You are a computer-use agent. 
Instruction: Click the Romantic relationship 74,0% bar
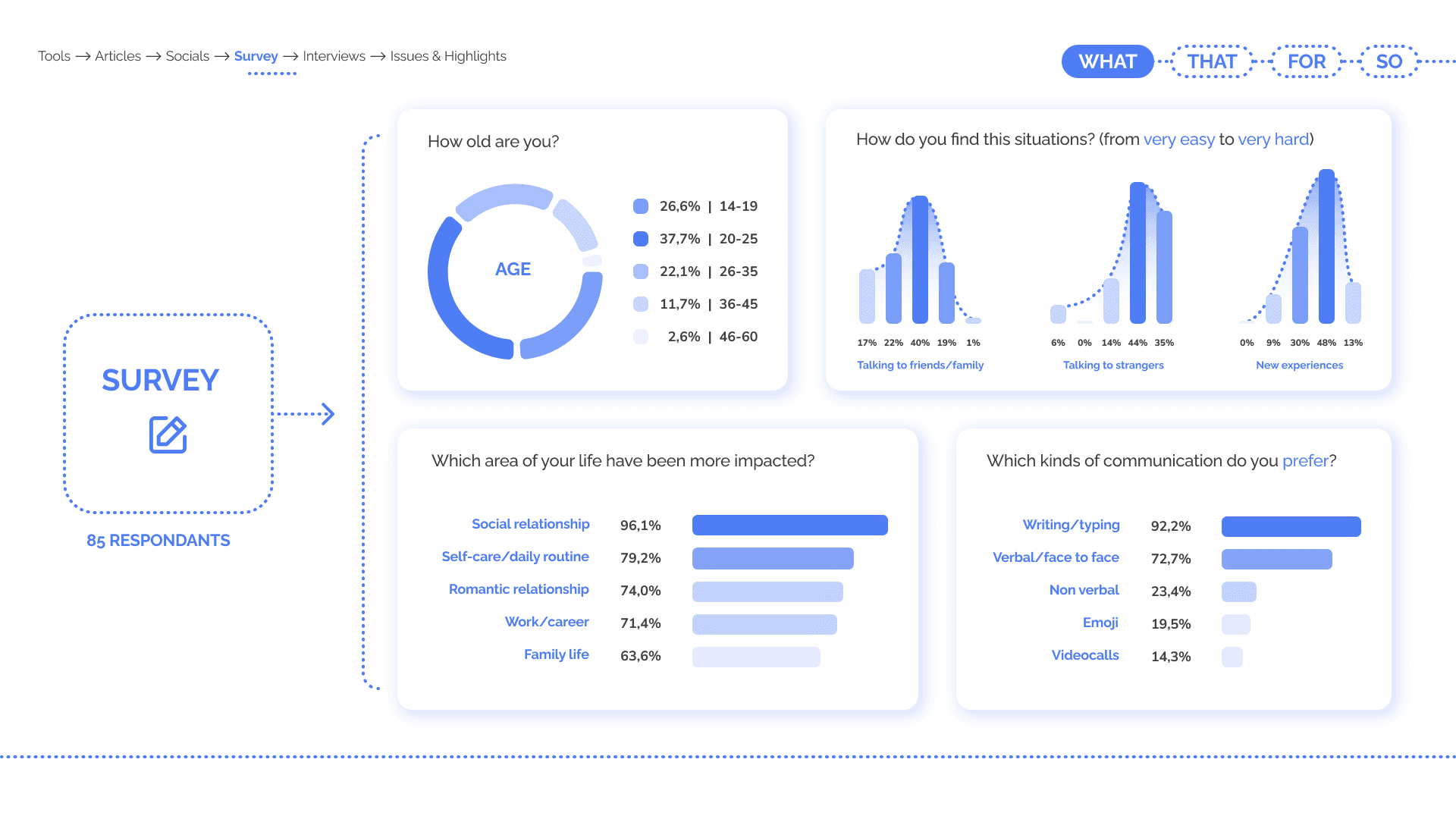[x=767, y=591]
